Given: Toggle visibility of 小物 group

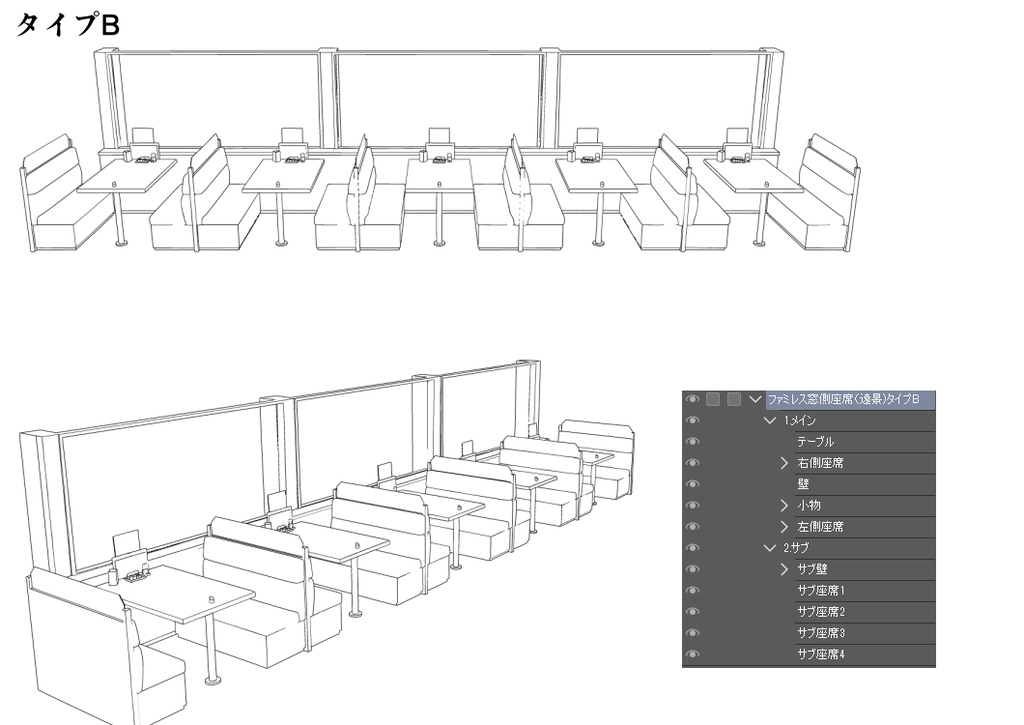Looking at the screenshot, I should pyautogui.click(x=692, y=506).
